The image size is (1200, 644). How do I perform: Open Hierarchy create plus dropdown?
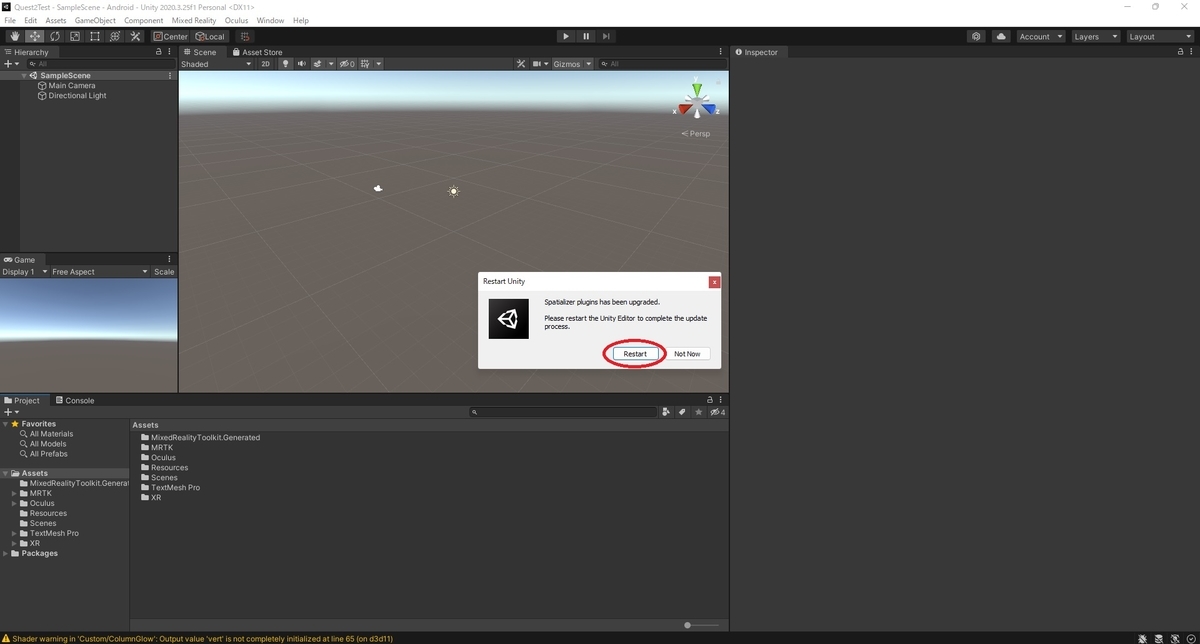[12, 64]
